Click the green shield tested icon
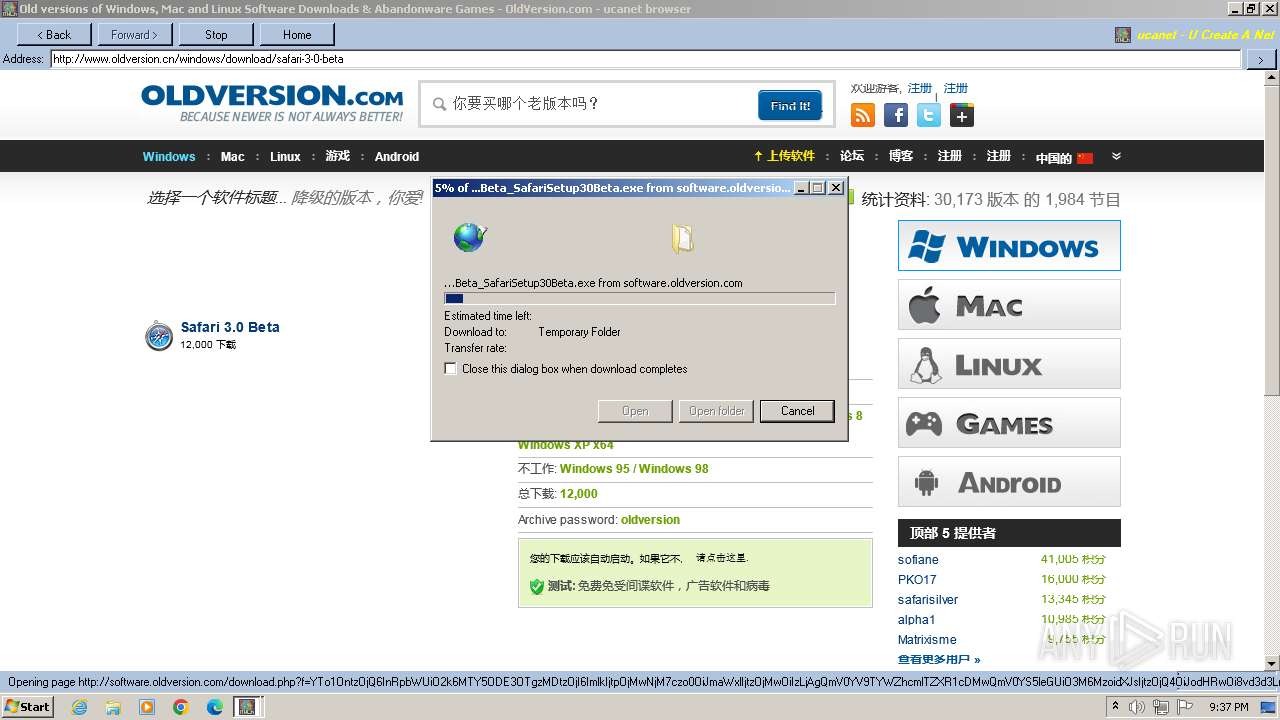This screenshot has width=1280, height=720. [537, 586]
